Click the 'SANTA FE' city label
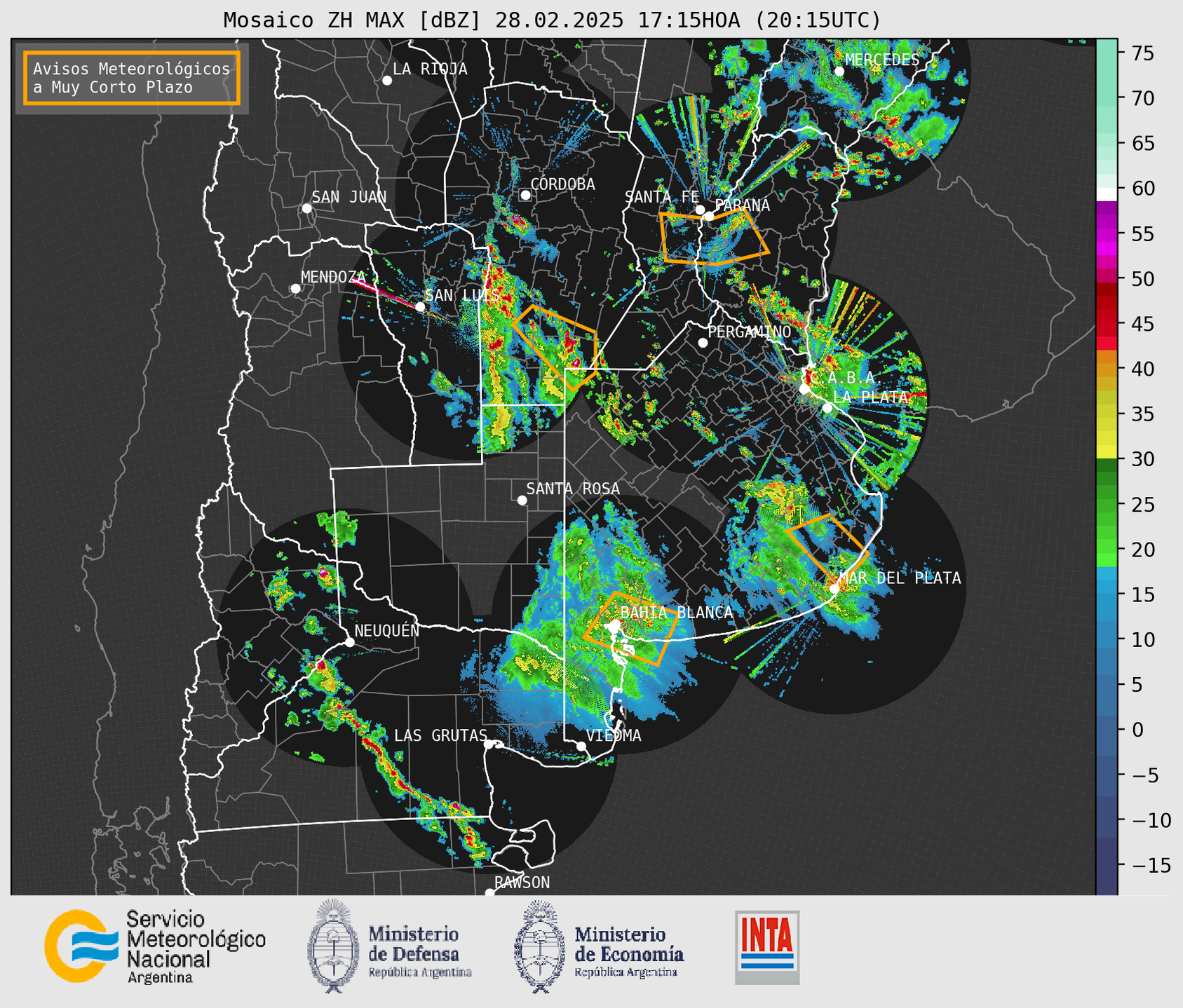The width and height of the screenshot is (1183, 1008). [662, 198]
